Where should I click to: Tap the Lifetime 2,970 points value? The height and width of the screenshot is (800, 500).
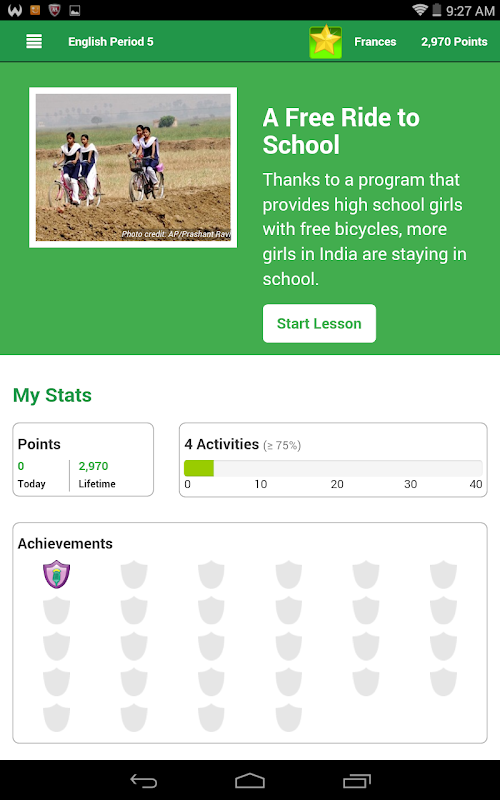point(93,466)
